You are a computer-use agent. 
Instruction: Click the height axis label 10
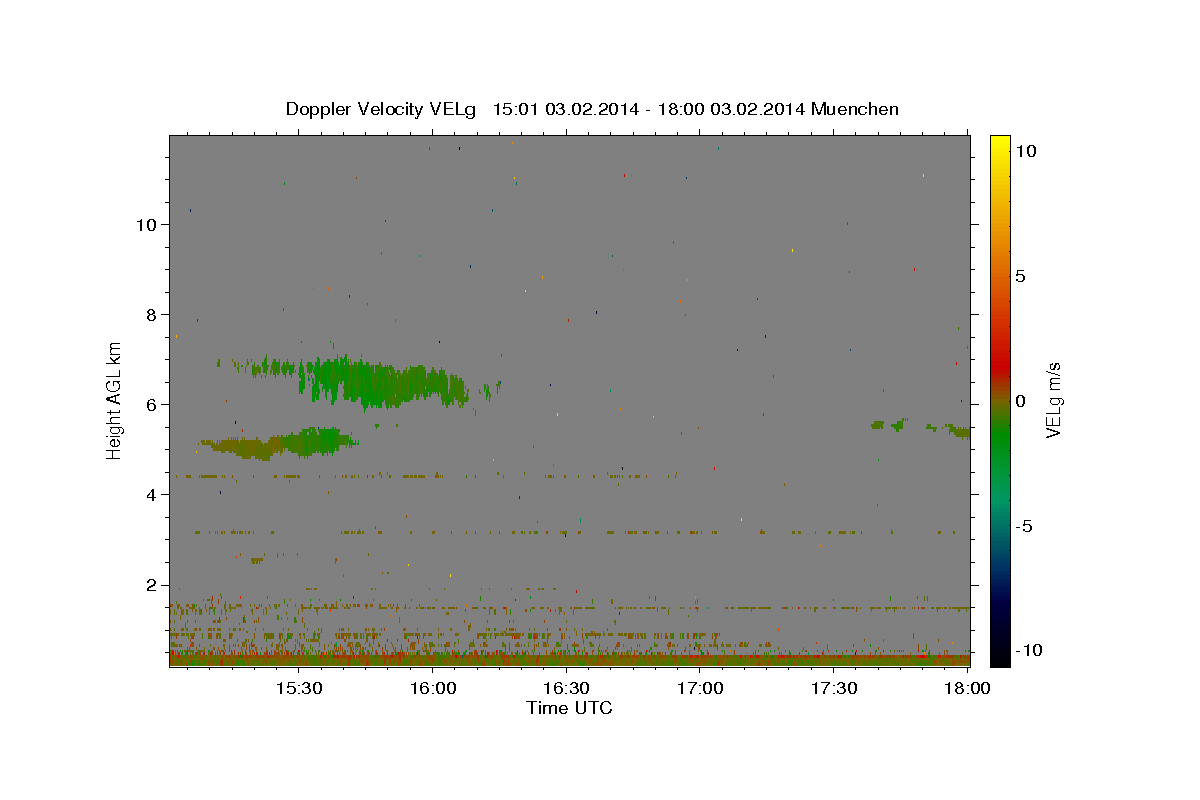click(147, 225)
